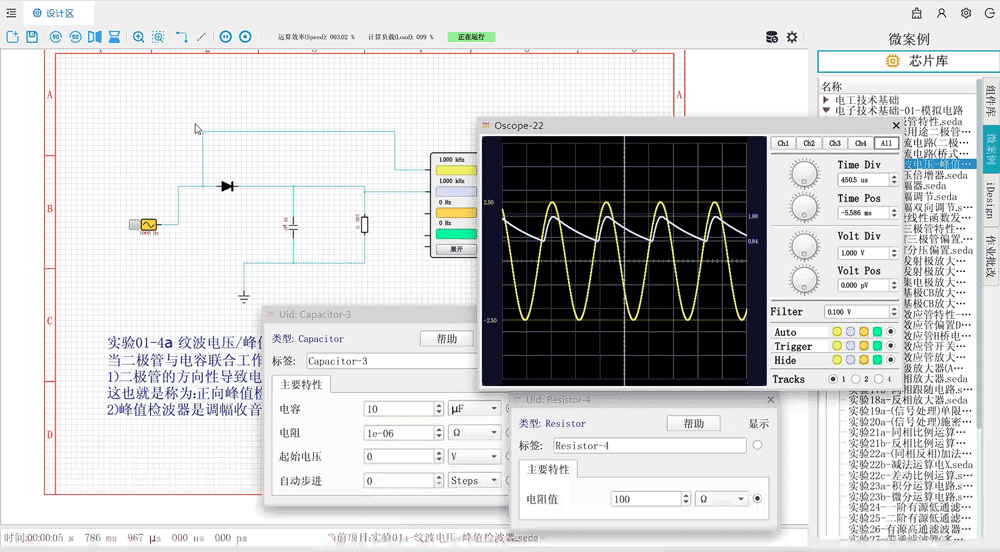Toggle Trigger orange channel button
Screen dimensions: 1000x552
(x=864, y=345)
